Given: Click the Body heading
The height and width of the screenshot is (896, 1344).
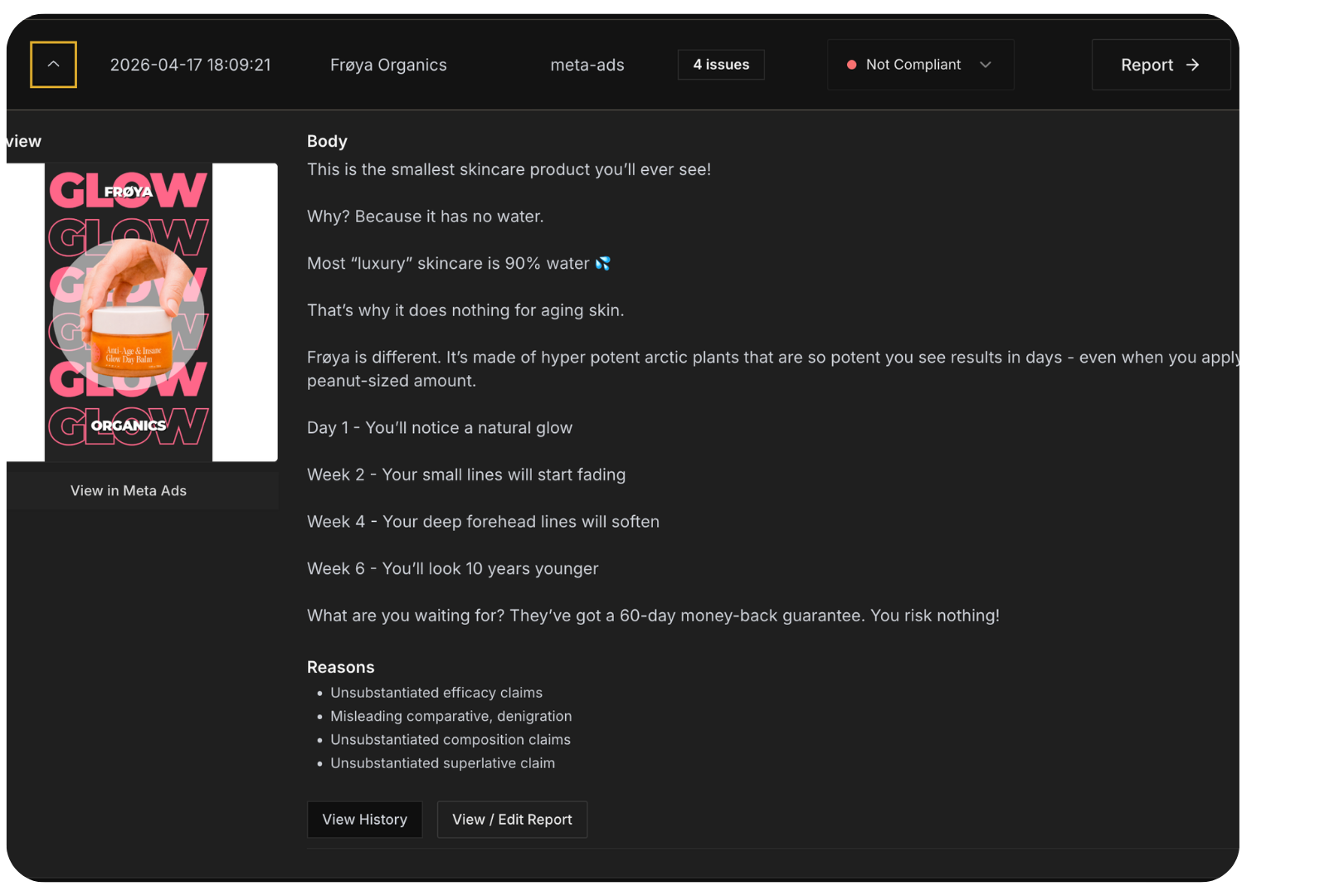Looking at the screenshot, I should pos(327,141).
